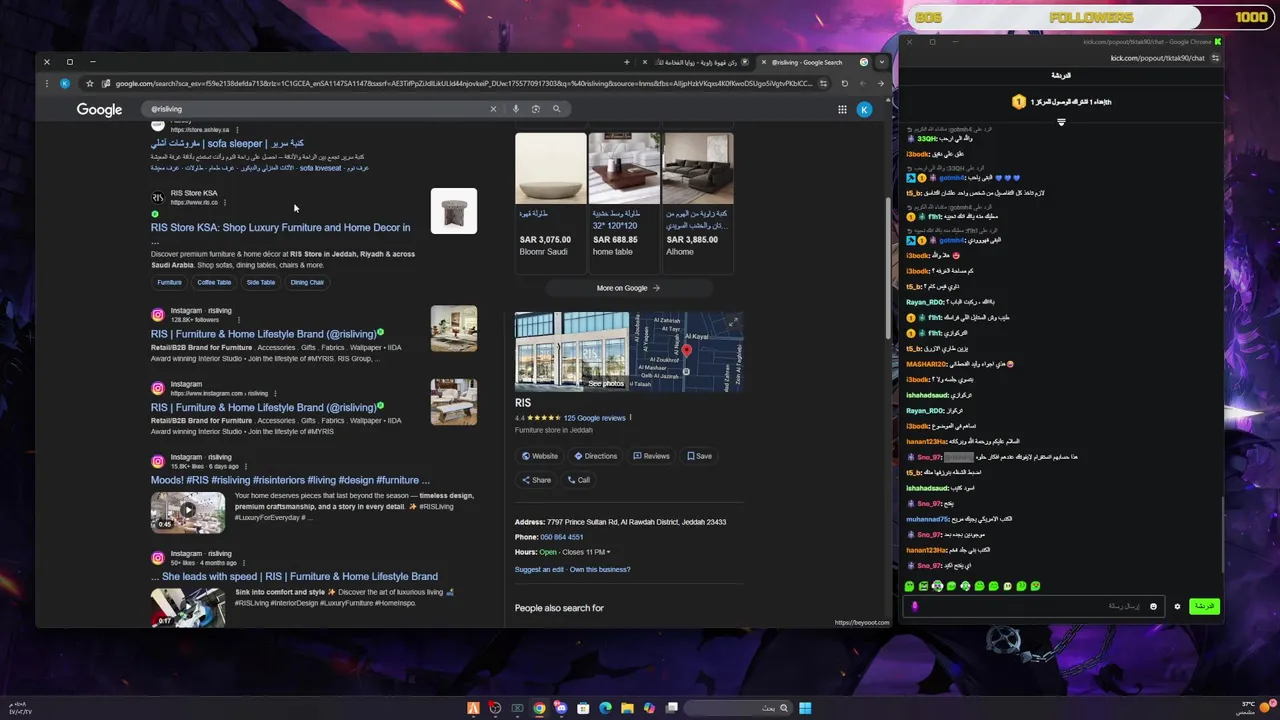Clear the Google search box text
Image resolution: width=1280 pixels, height=720 pixels.
493,109
